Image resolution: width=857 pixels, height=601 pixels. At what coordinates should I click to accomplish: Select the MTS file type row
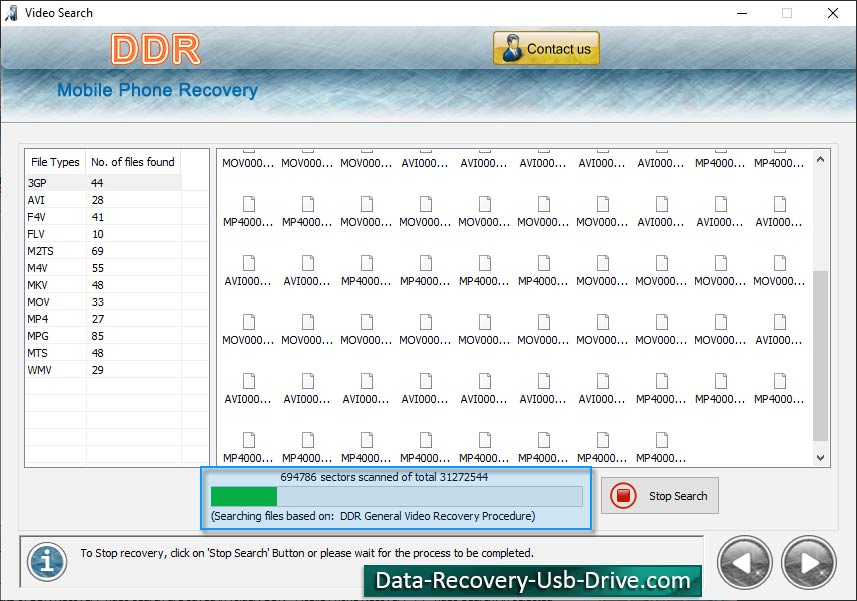click(x=103, y=352)
